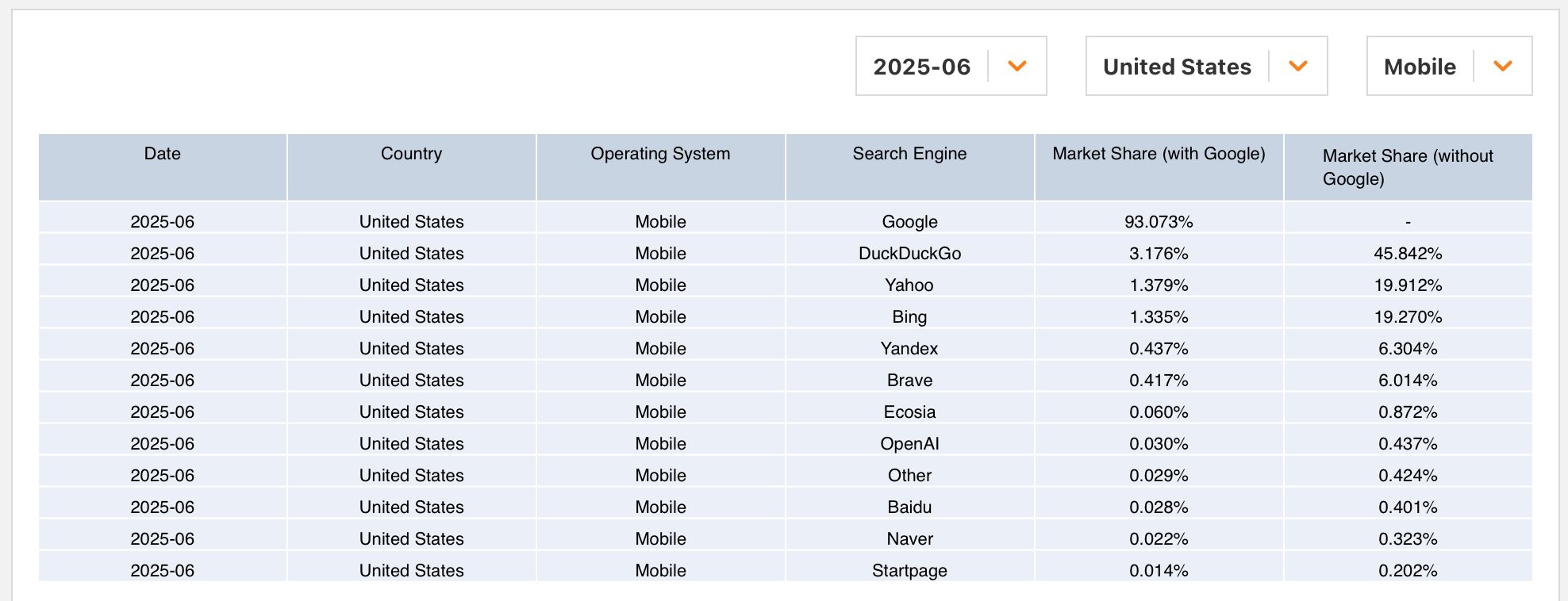The image size is (1568, 601).
Task: Open the United States country dropdown
Action: 1206,66
